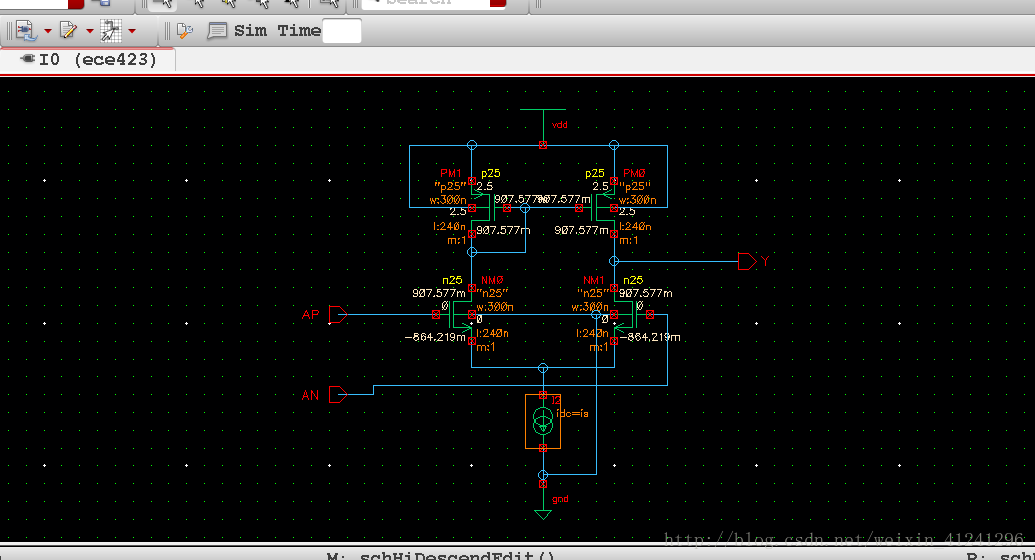The image size is (1035, 560).
Task: Select the gnd ground symbol
Action: (543, 512)
